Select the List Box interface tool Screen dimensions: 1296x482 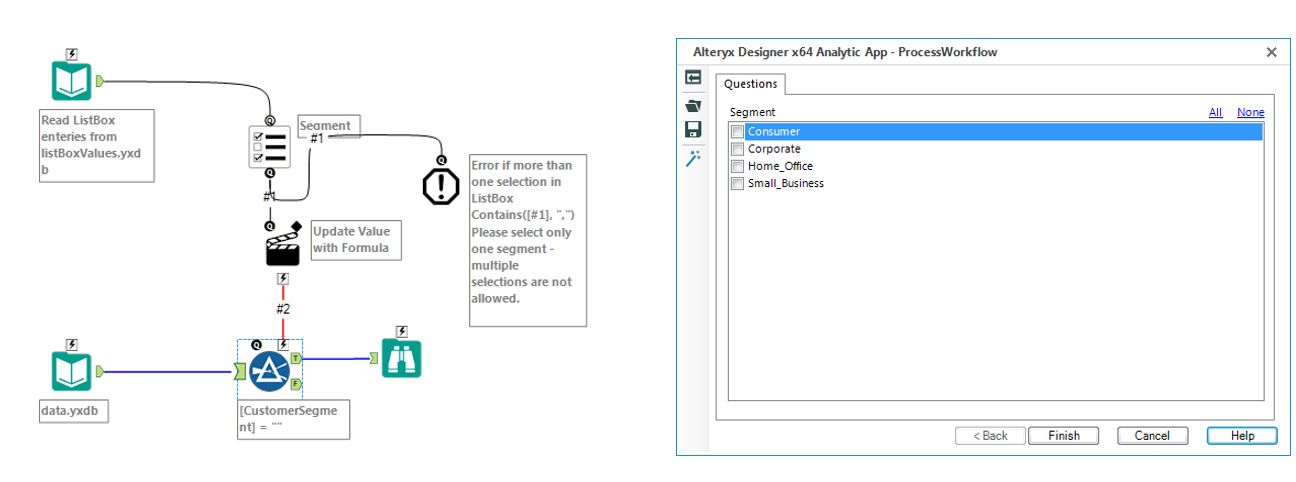[269, 147]
